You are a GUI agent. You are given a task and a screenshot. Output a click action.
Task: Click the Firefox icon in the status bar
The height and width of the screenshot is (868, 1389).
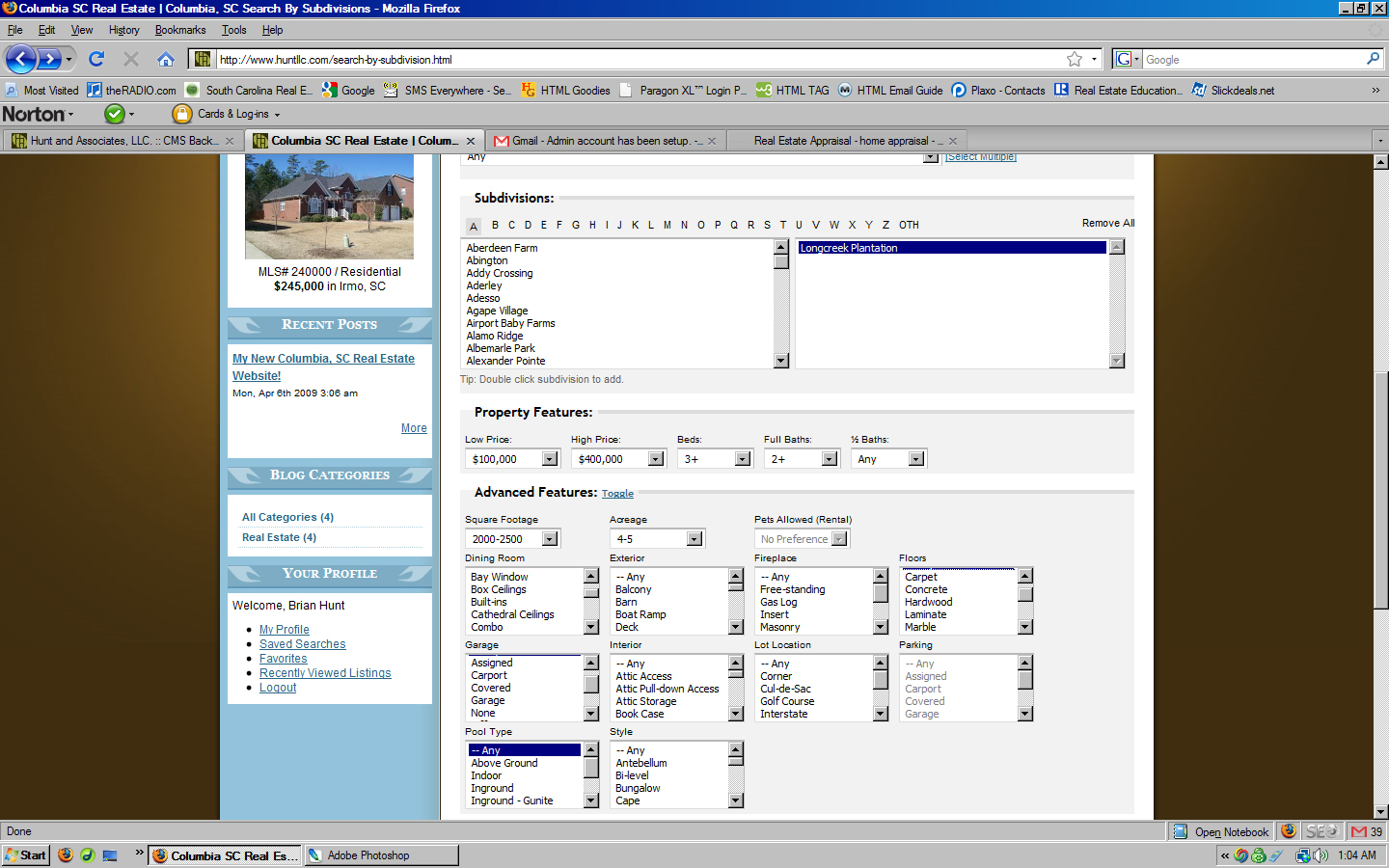[1288, 830]
